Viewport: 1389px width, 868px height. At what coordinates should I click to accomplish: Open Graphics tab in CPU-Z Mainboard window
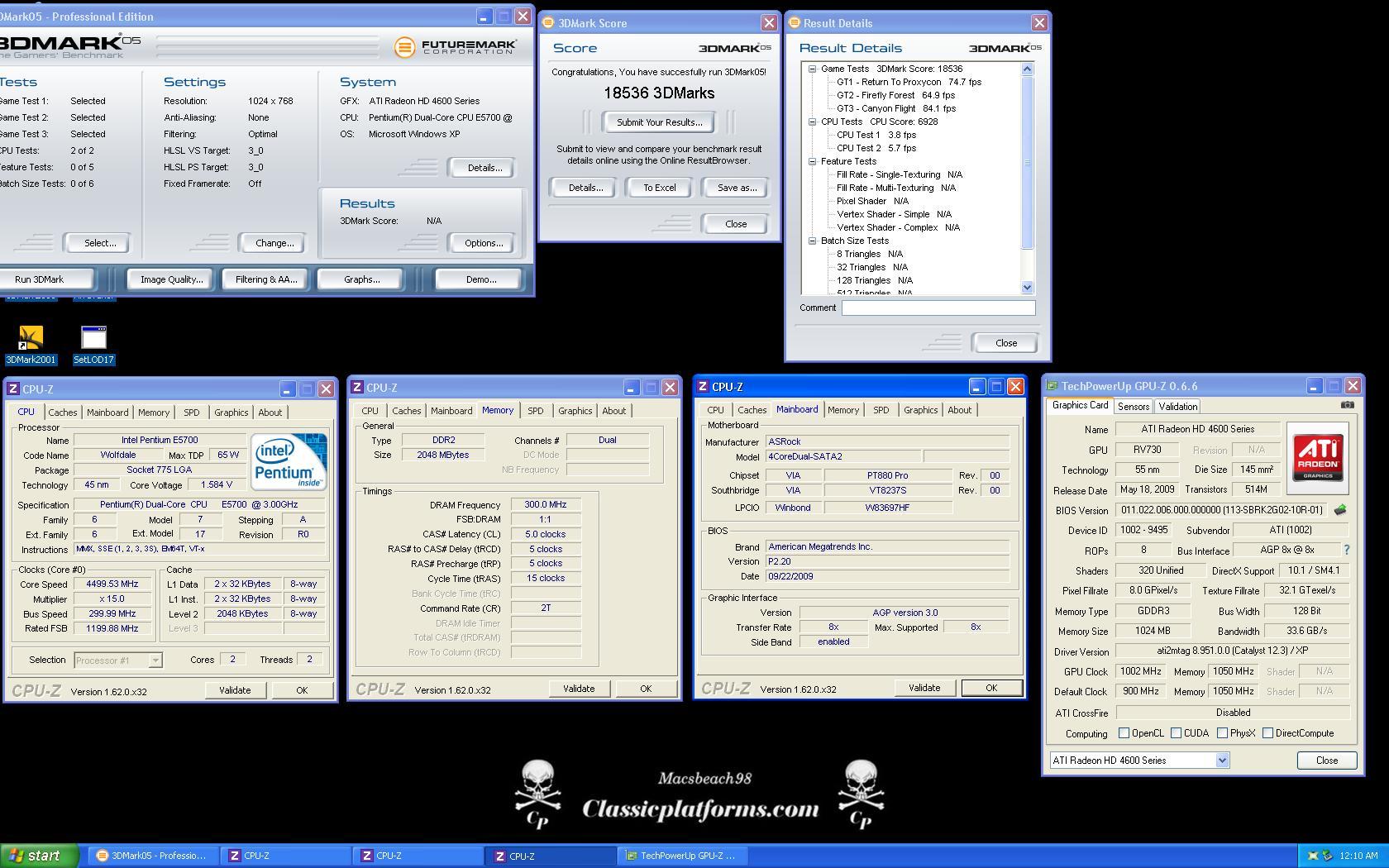point(920,410)
